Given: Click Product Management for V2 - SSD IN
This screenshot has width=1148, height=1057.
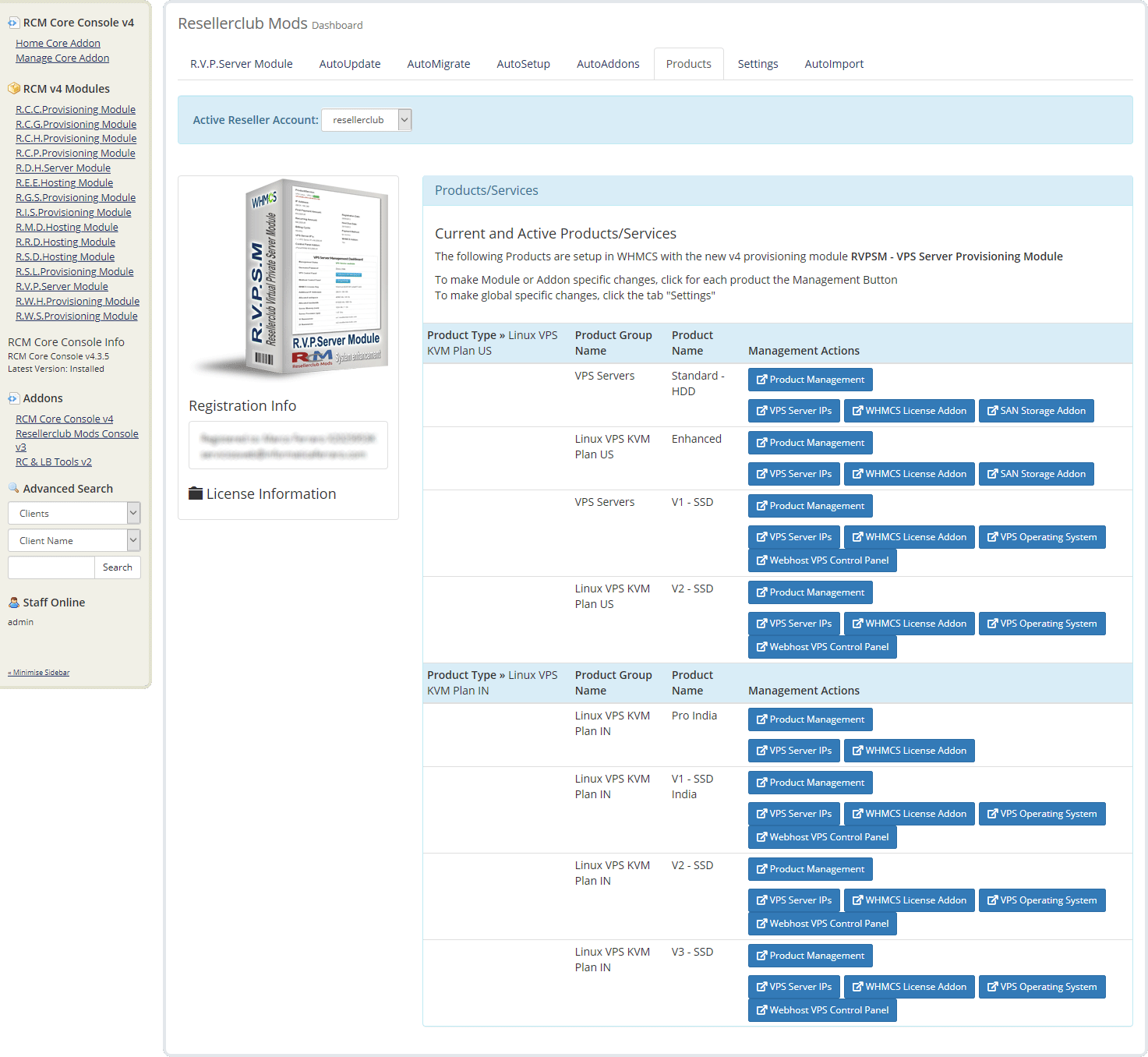Looking at the screenshot, I should 811,869.
